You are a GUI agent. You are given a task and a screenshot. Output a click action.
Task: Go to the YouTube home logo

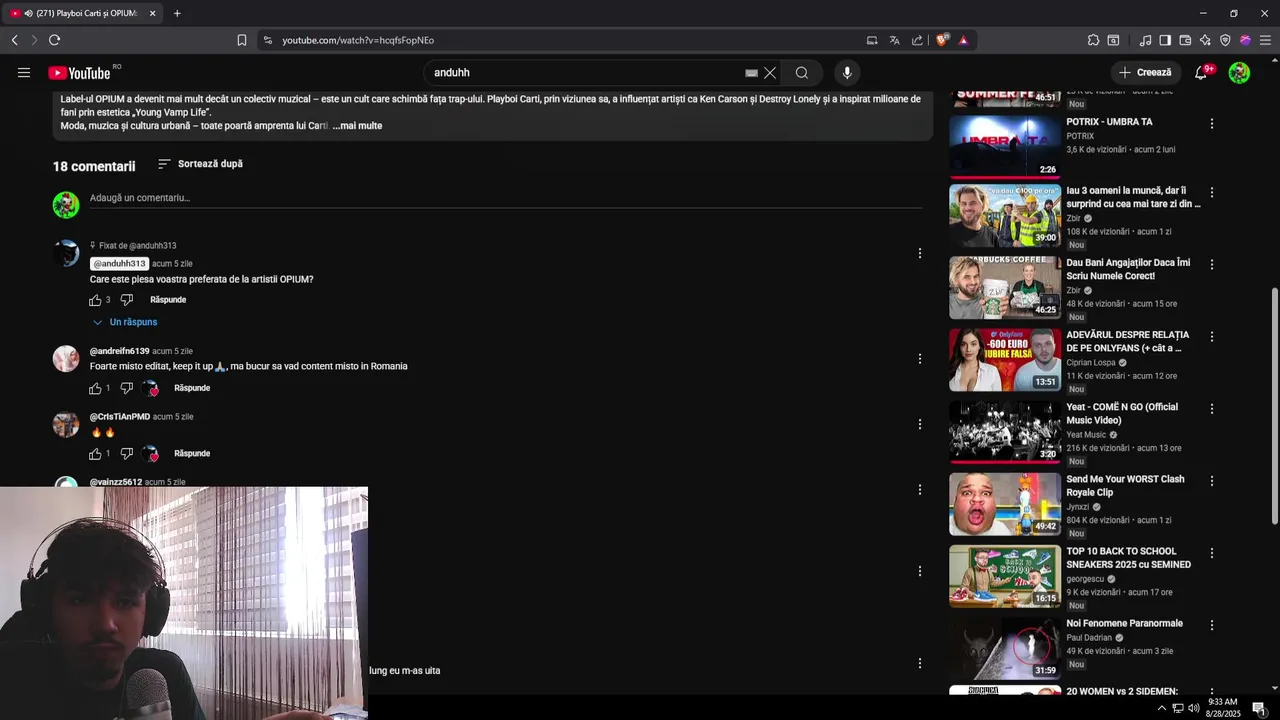(79, 73)
